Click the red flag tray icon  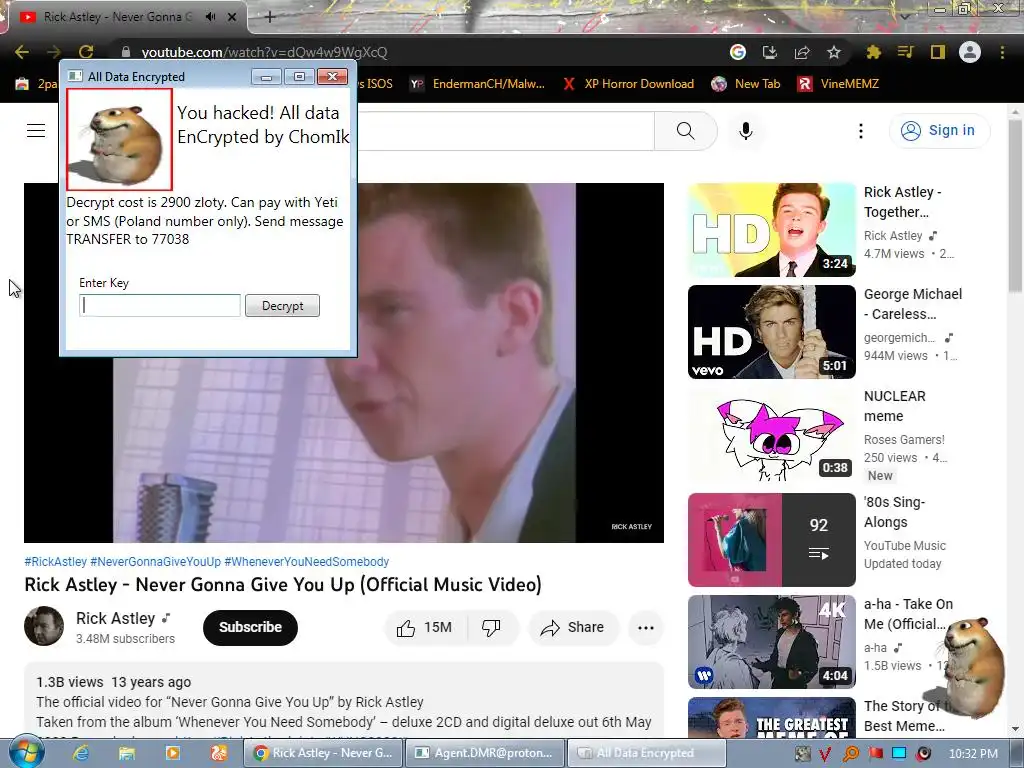[875, 754]
